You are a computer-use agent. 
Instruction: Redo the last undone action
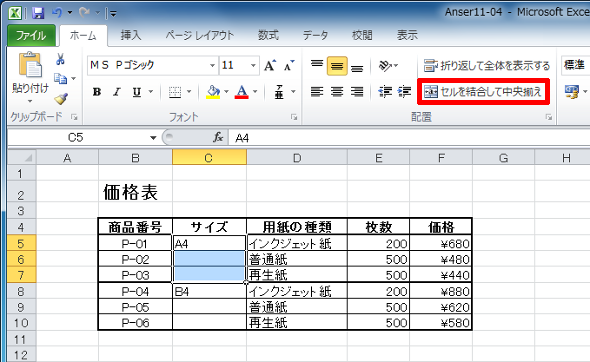coord(84,13)
